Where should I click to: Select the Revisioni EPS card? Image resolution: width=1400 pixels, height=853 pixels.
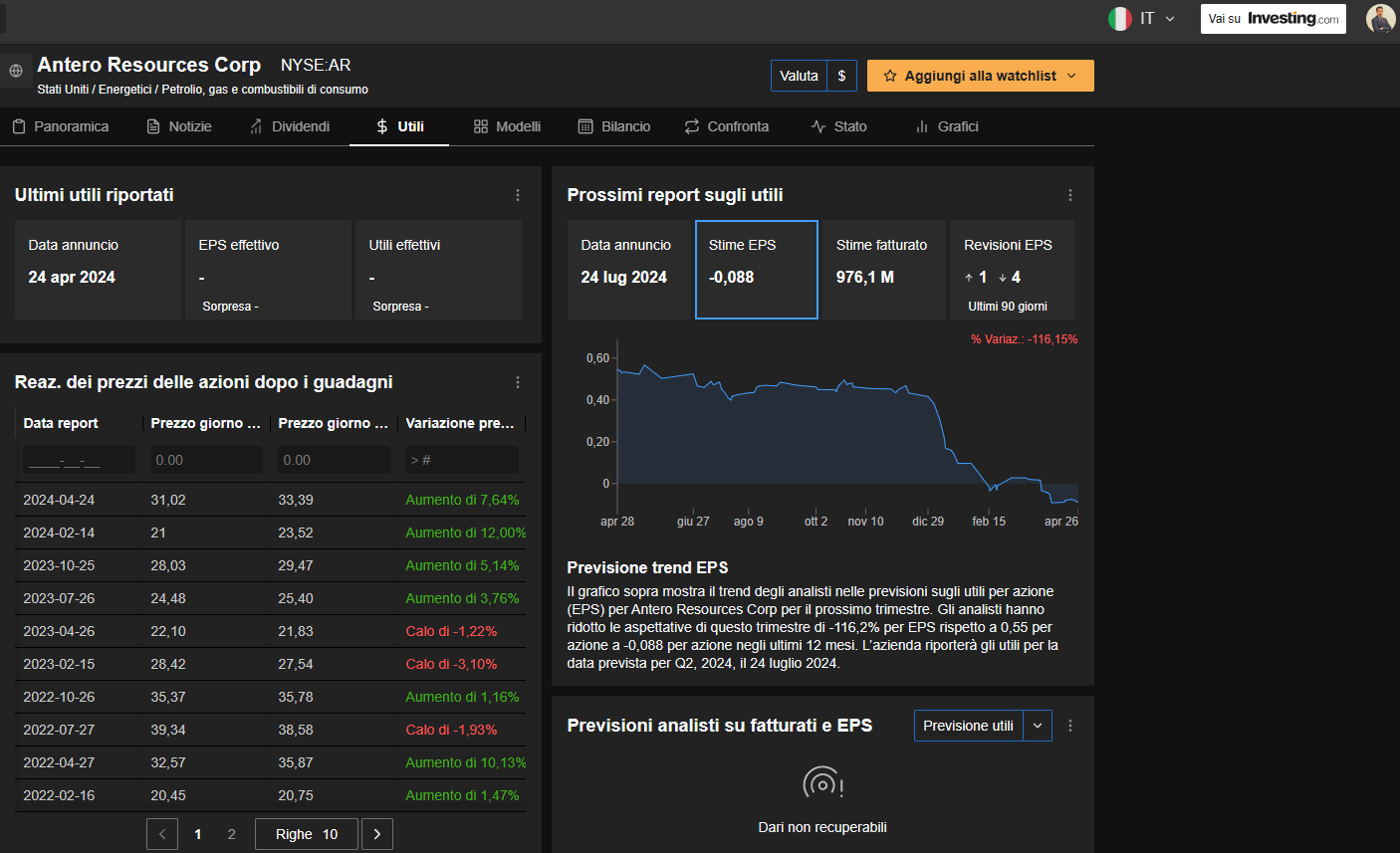tap(1012, 270)
